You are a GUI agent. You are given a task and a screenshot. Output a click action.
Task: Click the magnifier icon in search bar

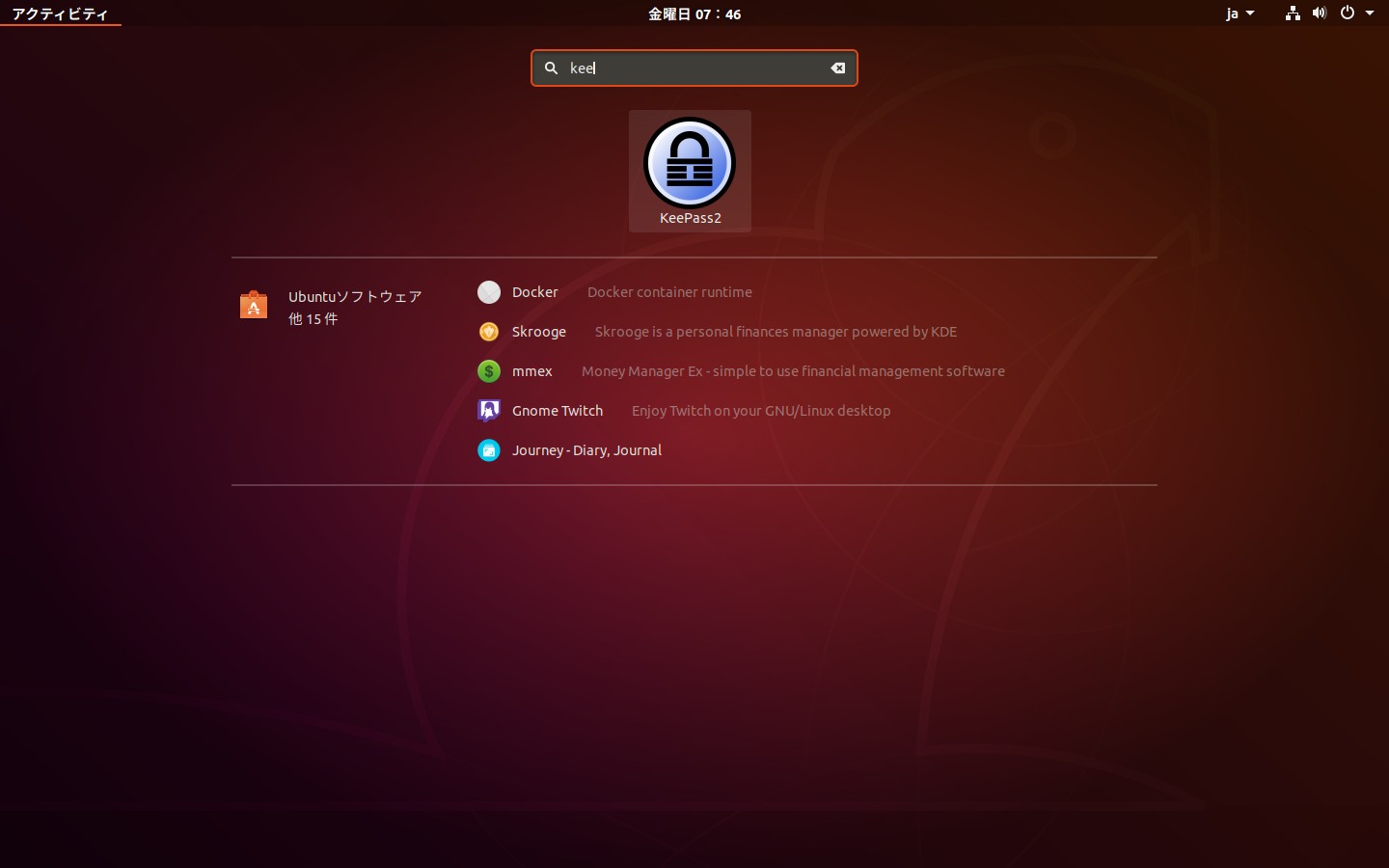[552, 68]
